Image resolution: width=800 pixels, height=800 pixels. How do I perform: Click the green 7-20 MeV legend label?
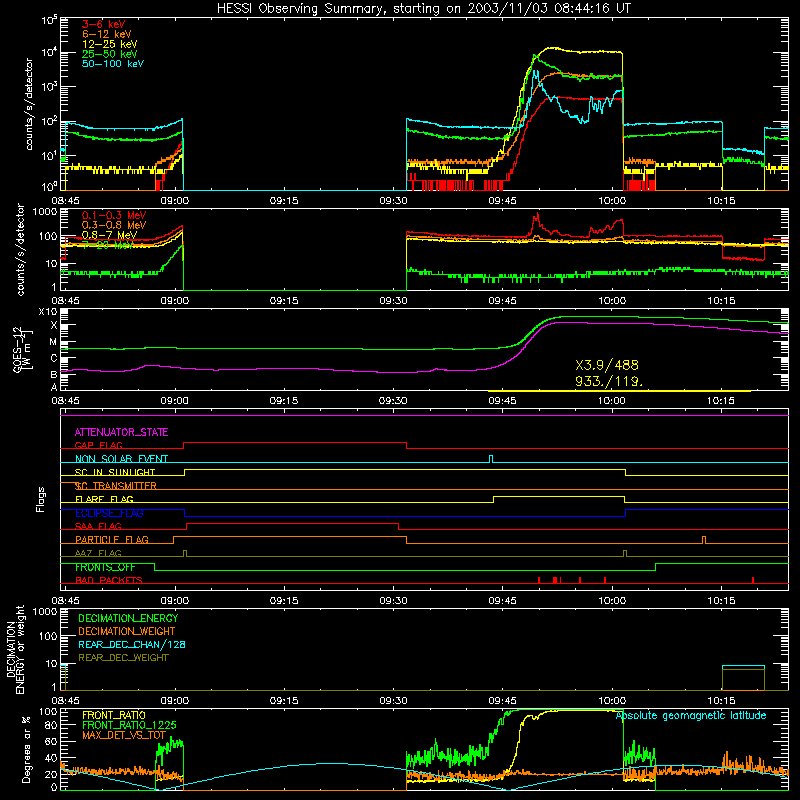(108, 245)
